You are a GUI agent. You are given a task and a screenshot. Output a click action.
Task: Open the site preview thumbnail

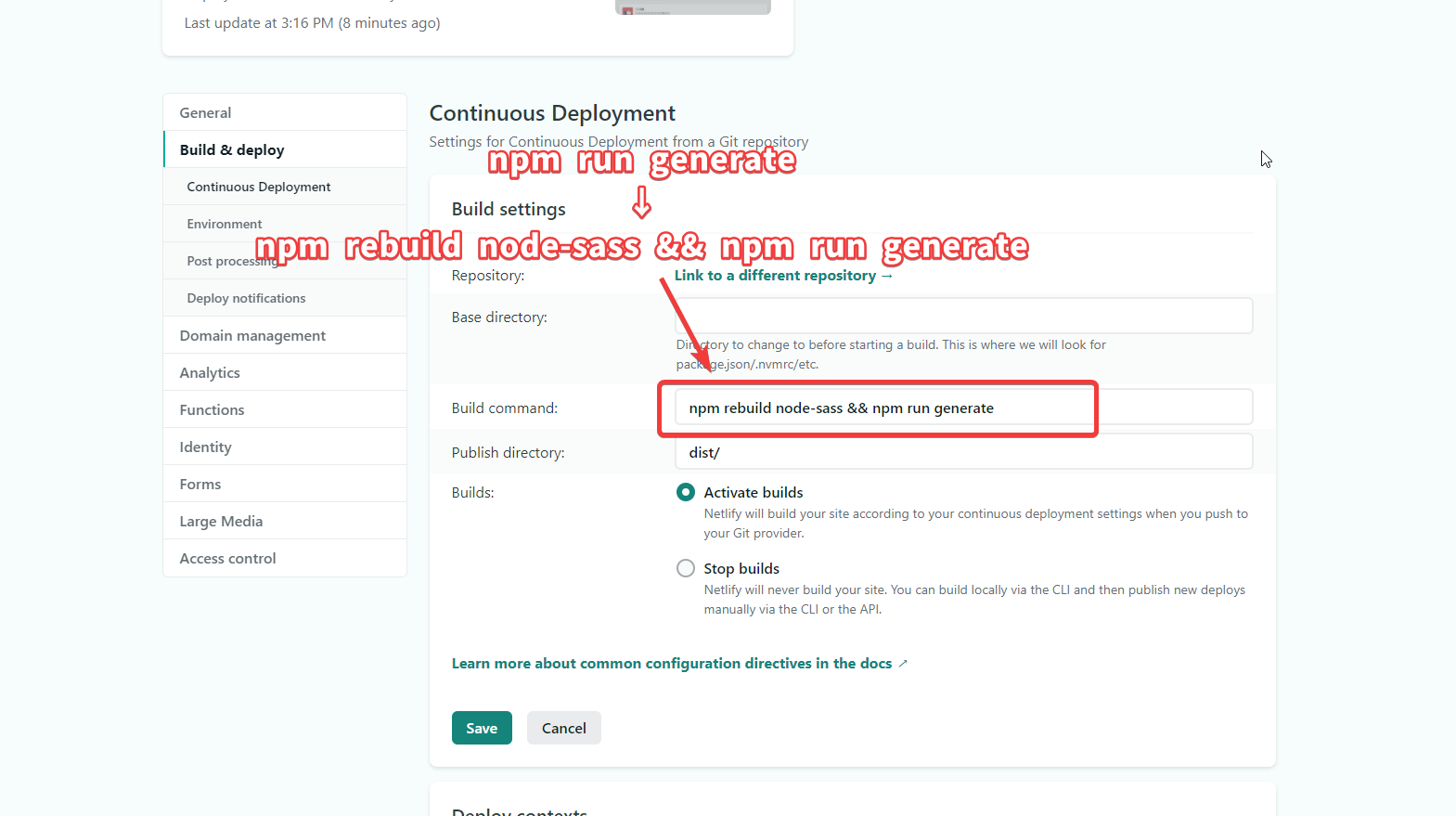point(693,7)
